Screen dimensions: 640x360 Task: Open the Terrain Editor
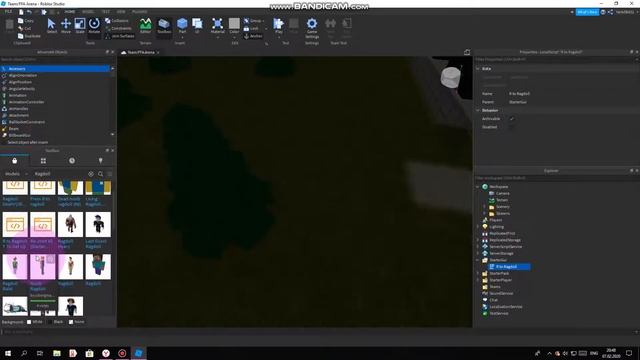pyautogui.click(x=145, y=25)
